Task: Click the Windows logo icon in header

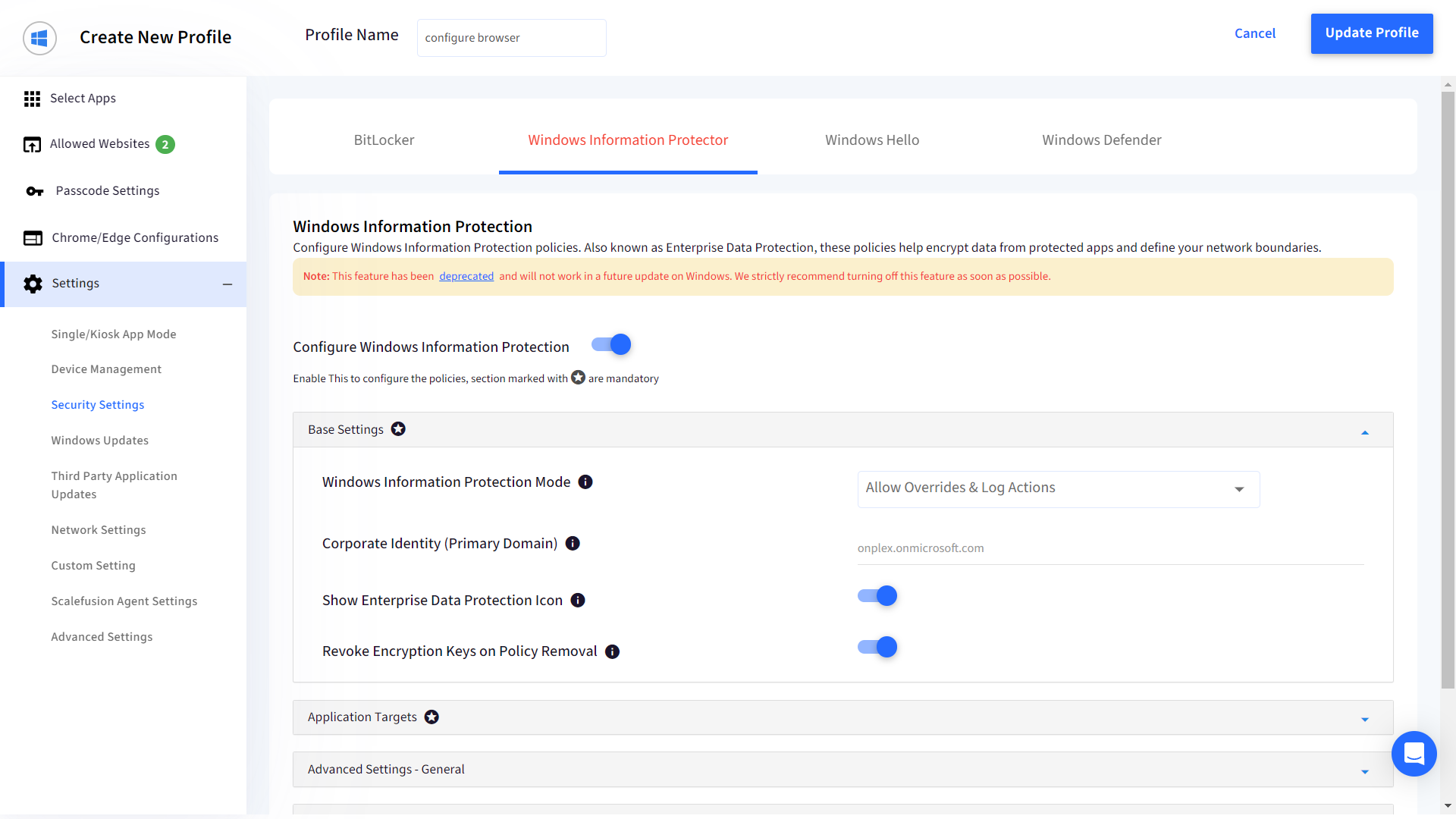Action: click(x=39, y=38)
